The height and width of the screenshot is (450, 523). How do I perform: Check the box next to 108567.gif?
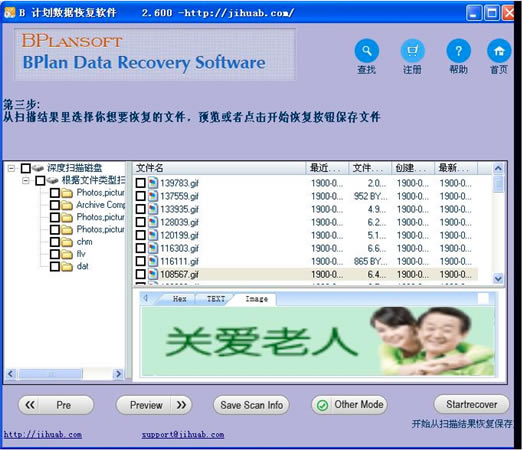[140, 275]
